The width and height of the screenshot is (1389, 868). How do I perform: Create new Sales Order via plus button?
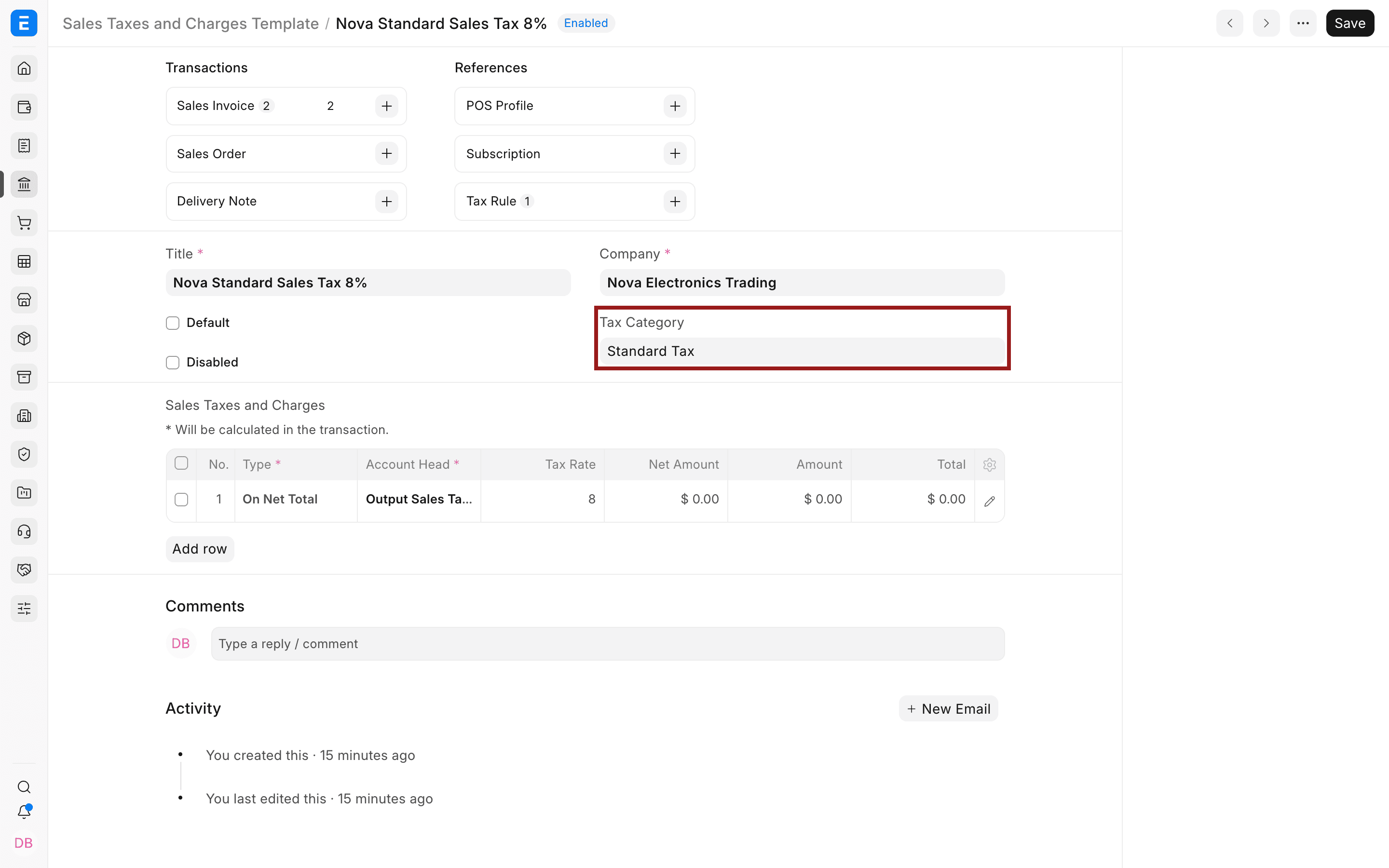point(387,154)
